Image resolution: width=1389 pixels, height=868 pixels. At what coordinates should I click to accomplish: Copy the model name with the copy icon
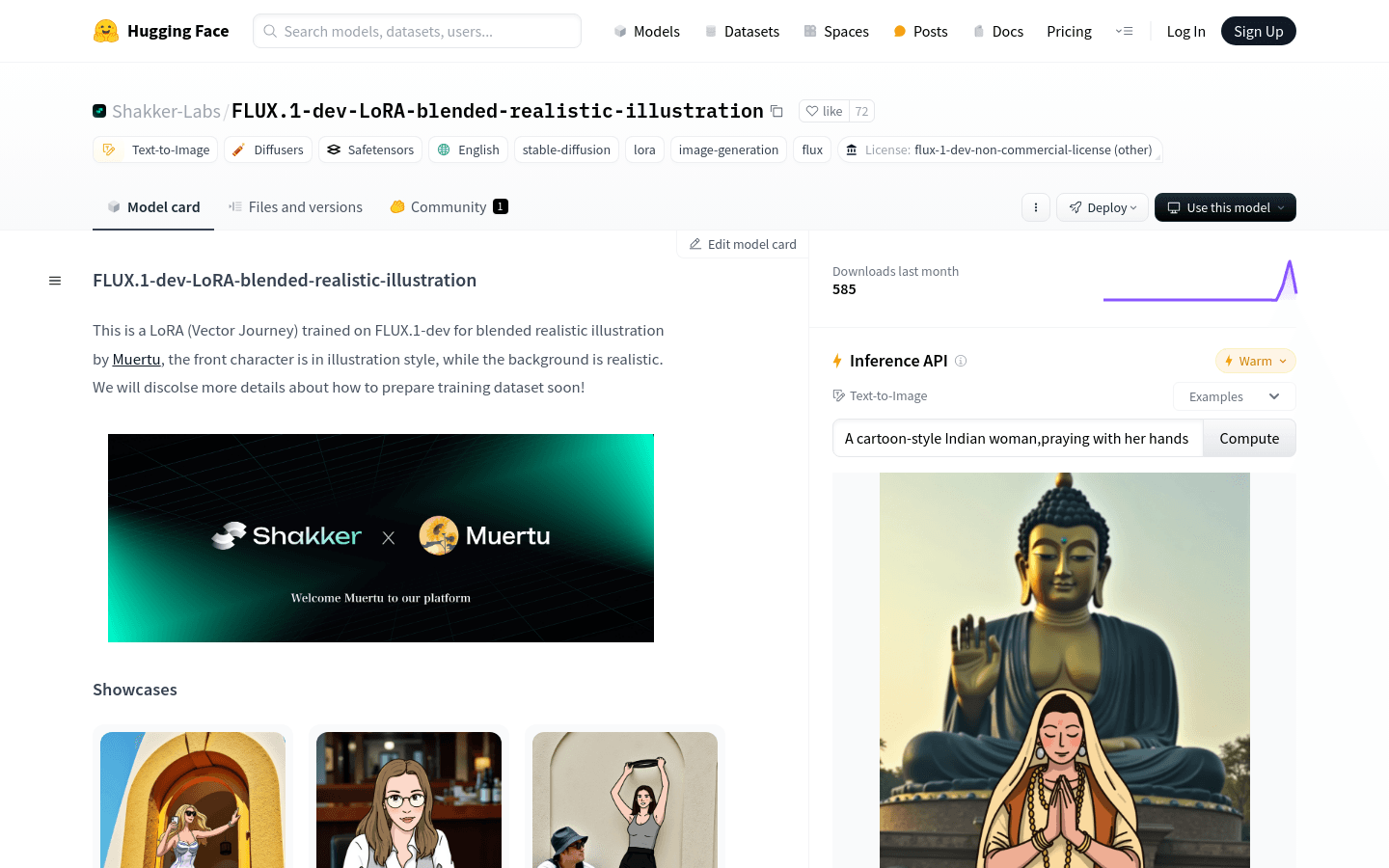tap(776, 111)
